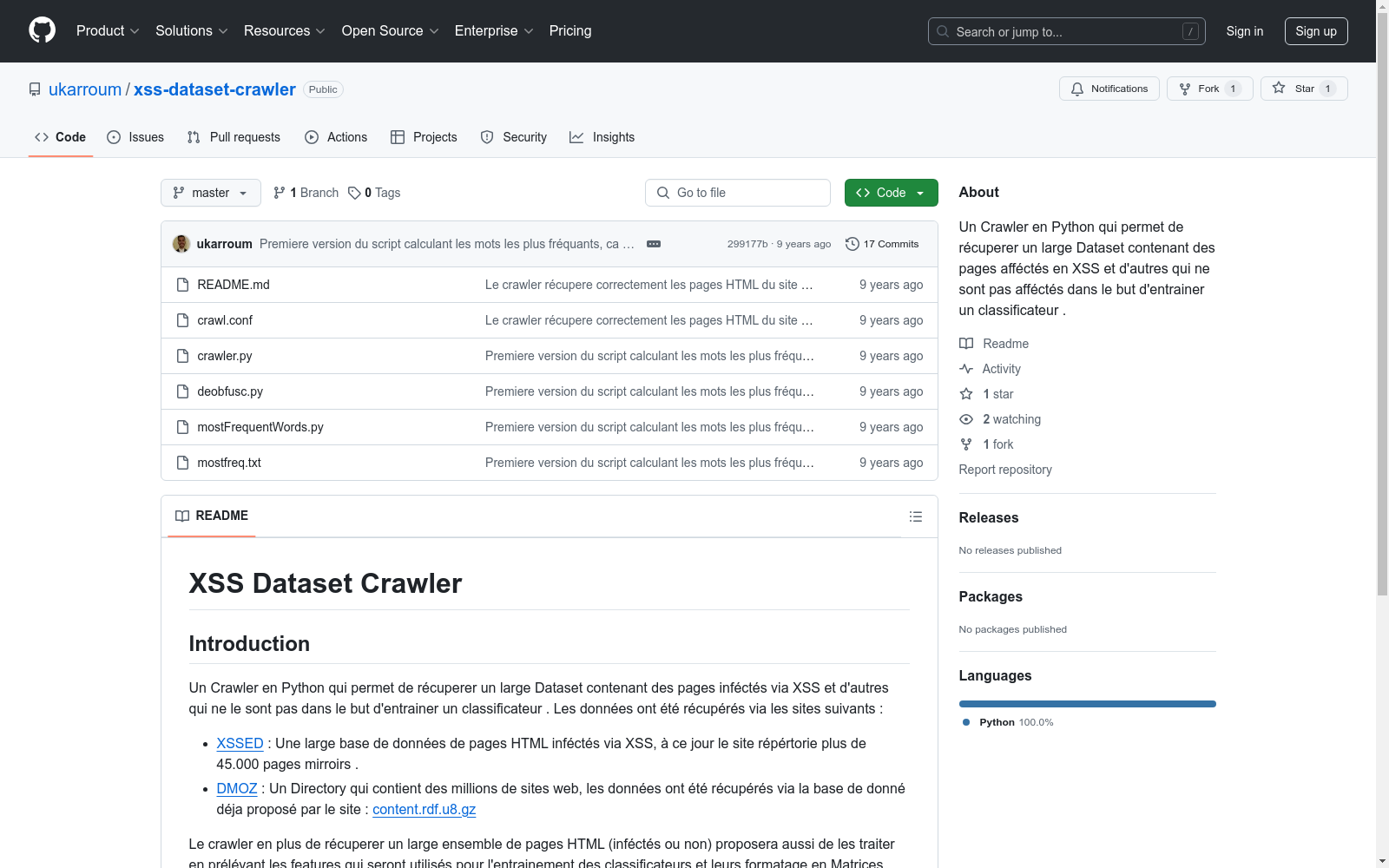Open the green Code dropdown button

click(x=891, y=193)
